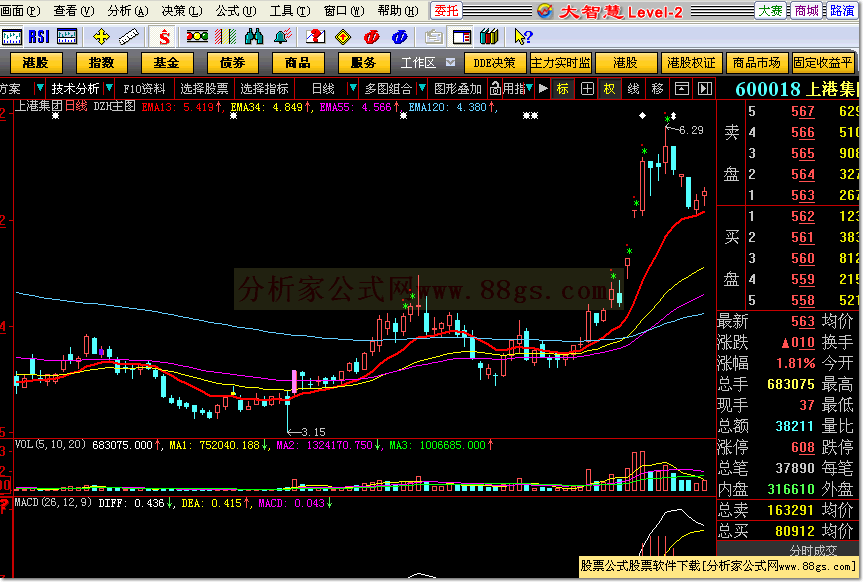Toggle the 移 move button

coord(657,88)
